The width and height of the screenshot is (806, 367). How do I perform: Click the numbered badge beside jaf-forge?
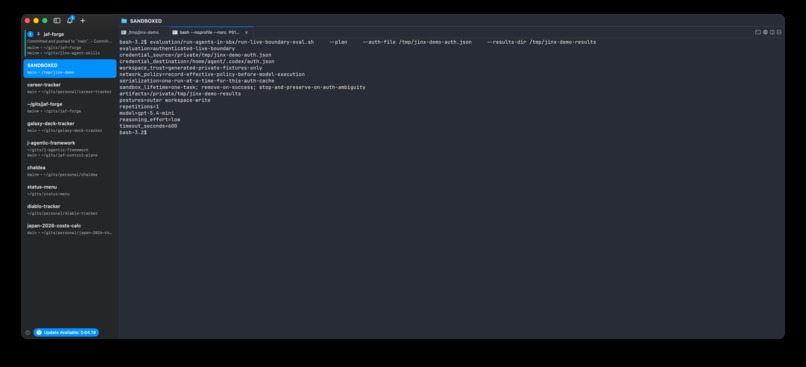[30, 34]
